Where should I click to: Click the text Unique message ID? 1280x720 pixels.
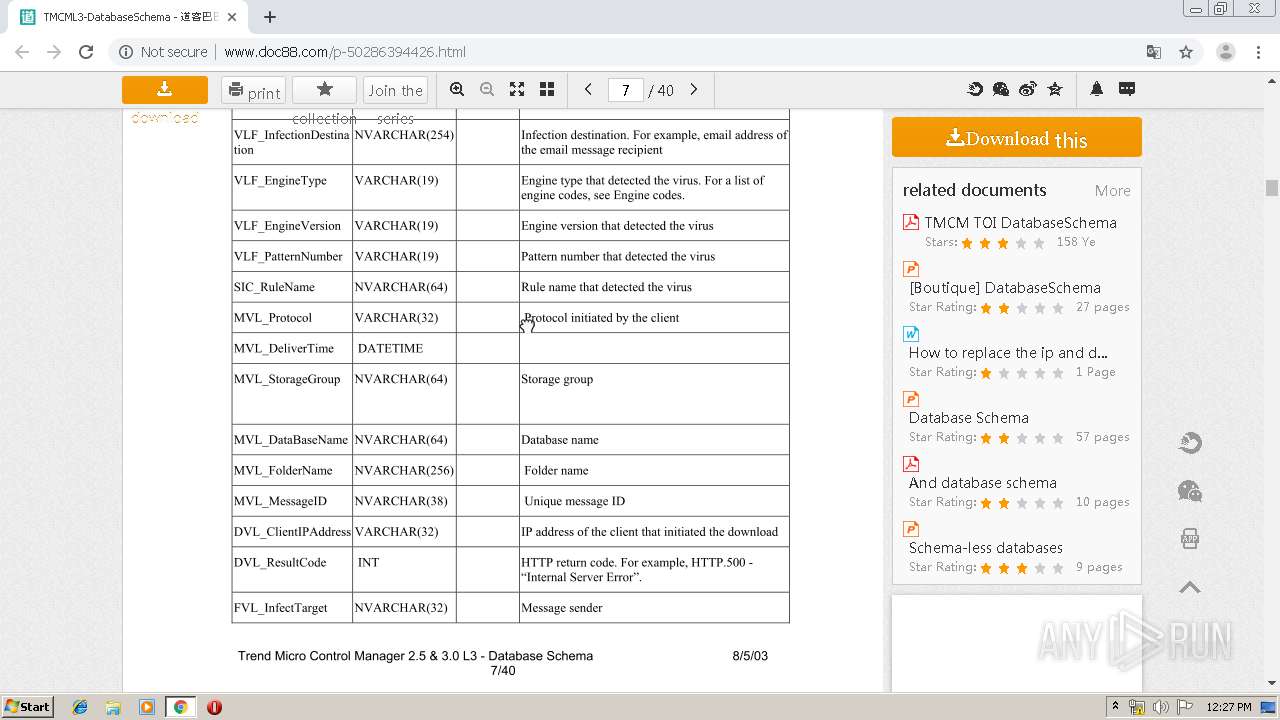tap(574, 501)
